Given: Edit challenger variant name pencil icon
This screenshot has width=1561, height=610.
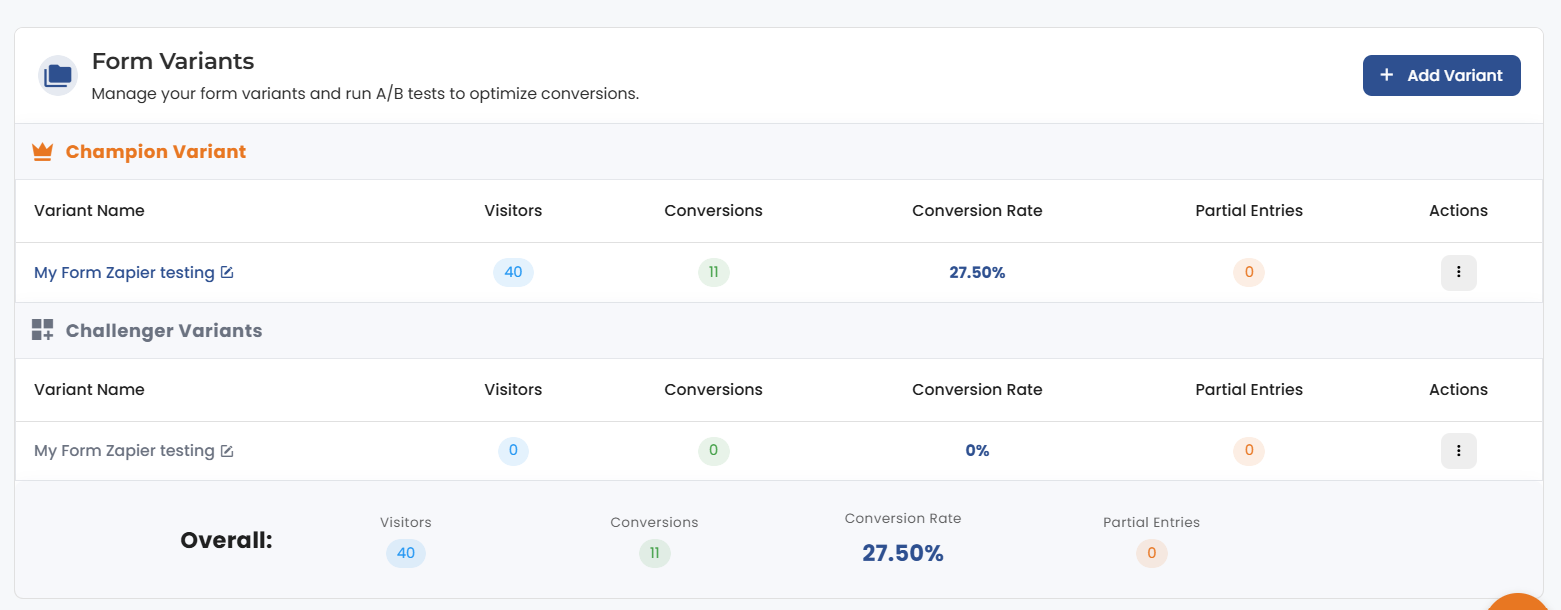Looking at the screenshot, I should coord(227,451).
